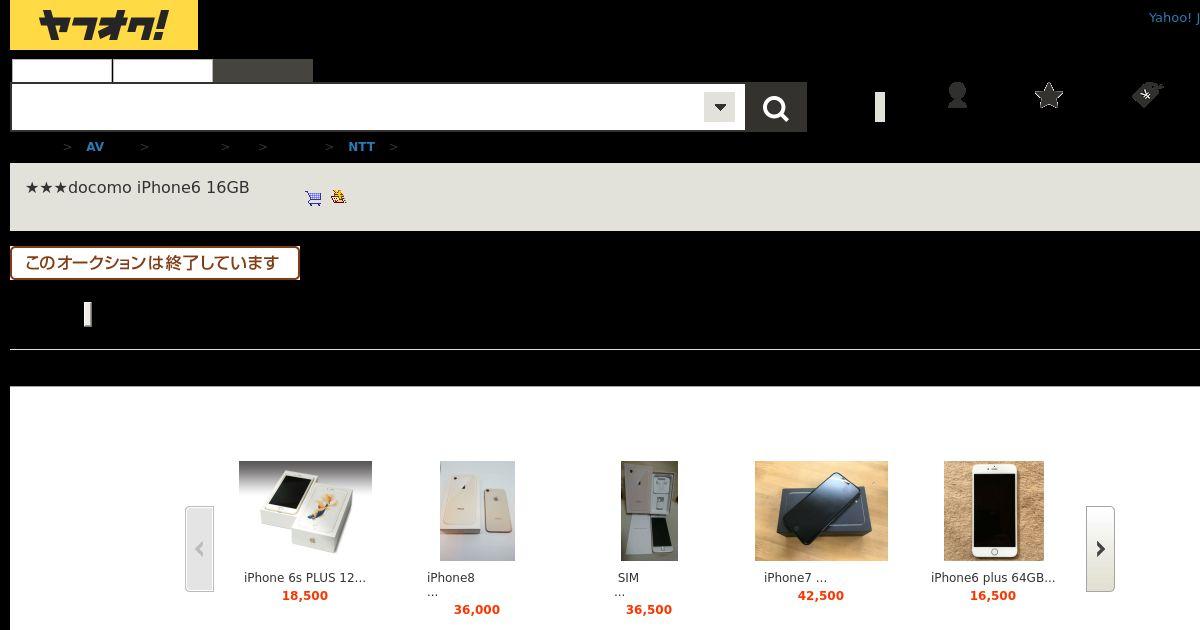Open the iPhone7 black phone thumbnail
1200x630 pixels.
pyautogui.click(x=821, y=511)
